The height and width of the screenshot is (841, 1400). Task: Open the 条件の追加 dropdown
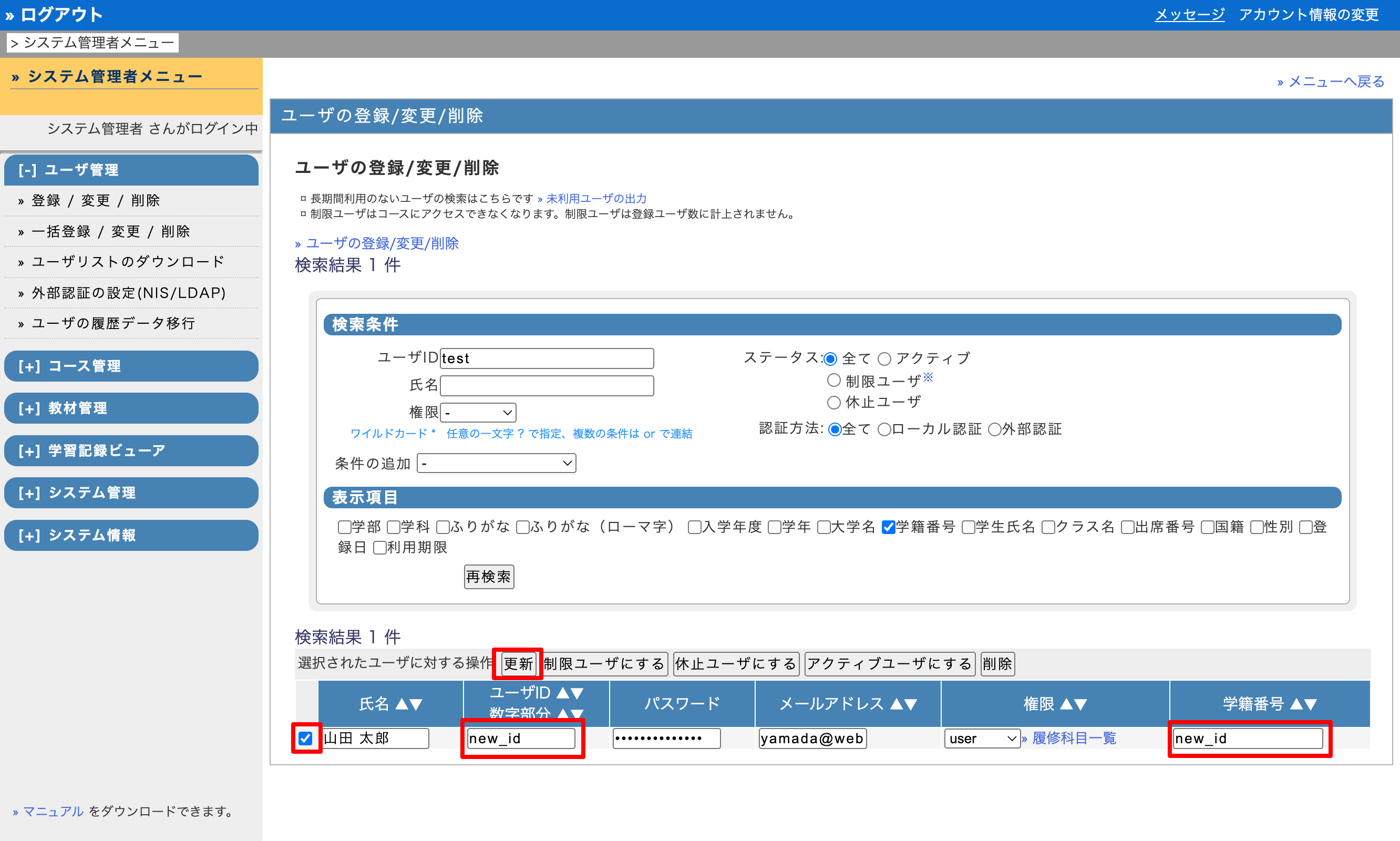(496, 464)
